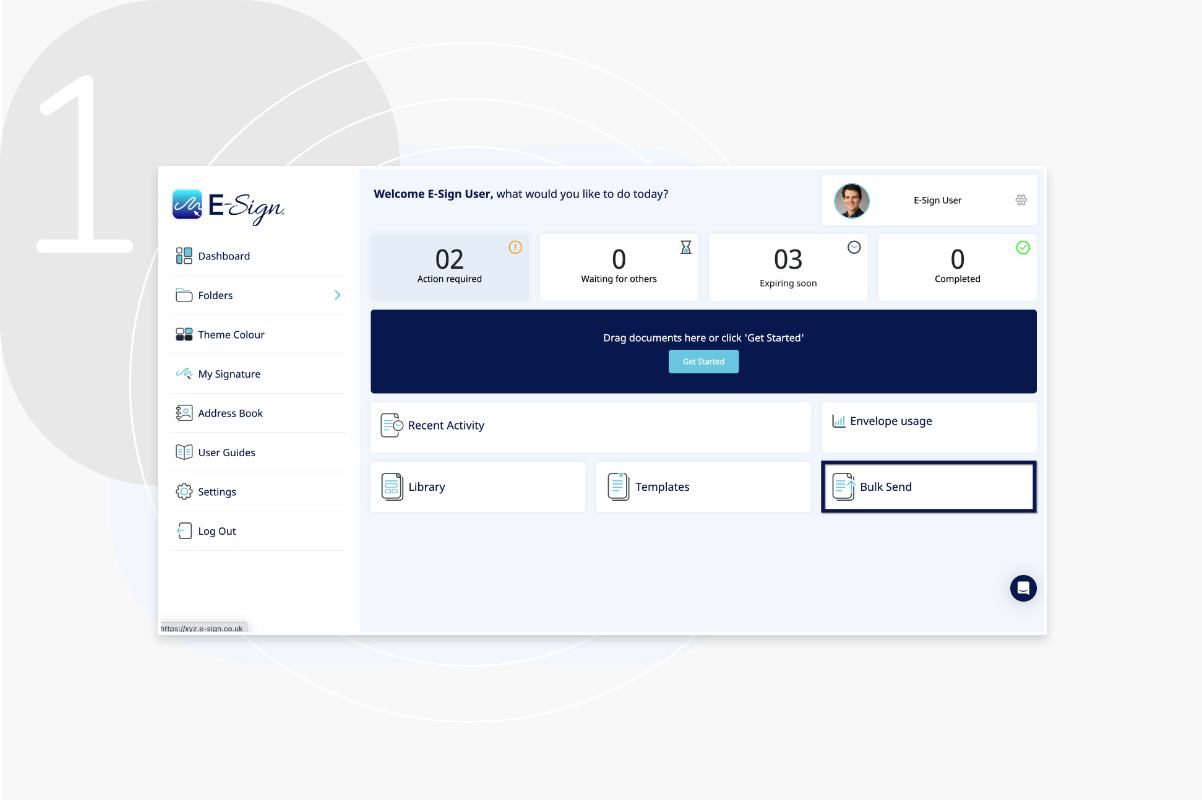Screen dimensions: 1202x800
Task: Open the Dashboard icon in sidebar
Action: [x=184, y=256]
